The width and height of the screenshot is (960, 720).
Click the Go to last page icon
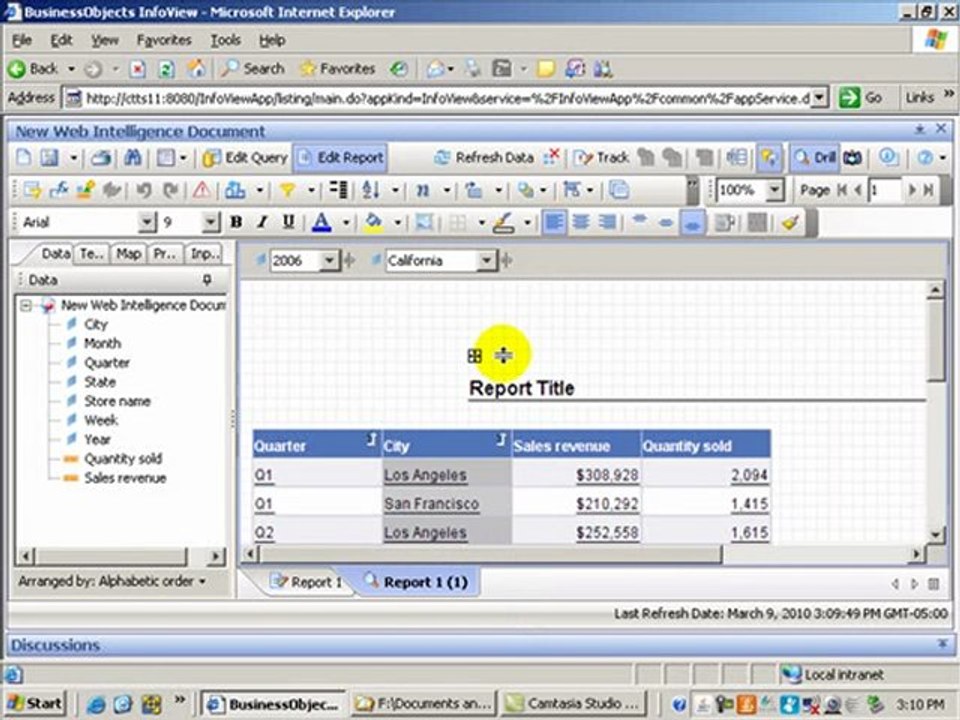[929, 190]
